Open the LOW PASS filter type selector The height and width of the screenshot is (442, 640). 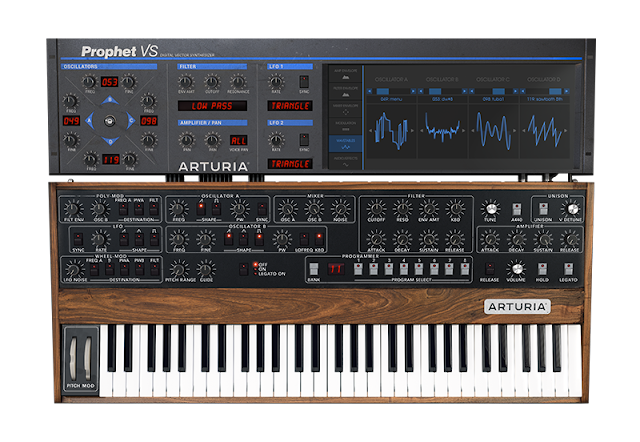(212, 106)
